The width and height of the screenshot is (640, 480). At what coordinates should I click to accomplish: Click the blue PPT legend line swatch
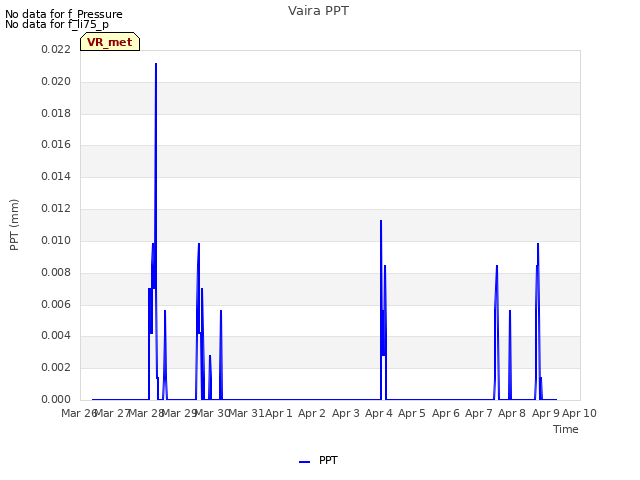(x=304, y=462)
